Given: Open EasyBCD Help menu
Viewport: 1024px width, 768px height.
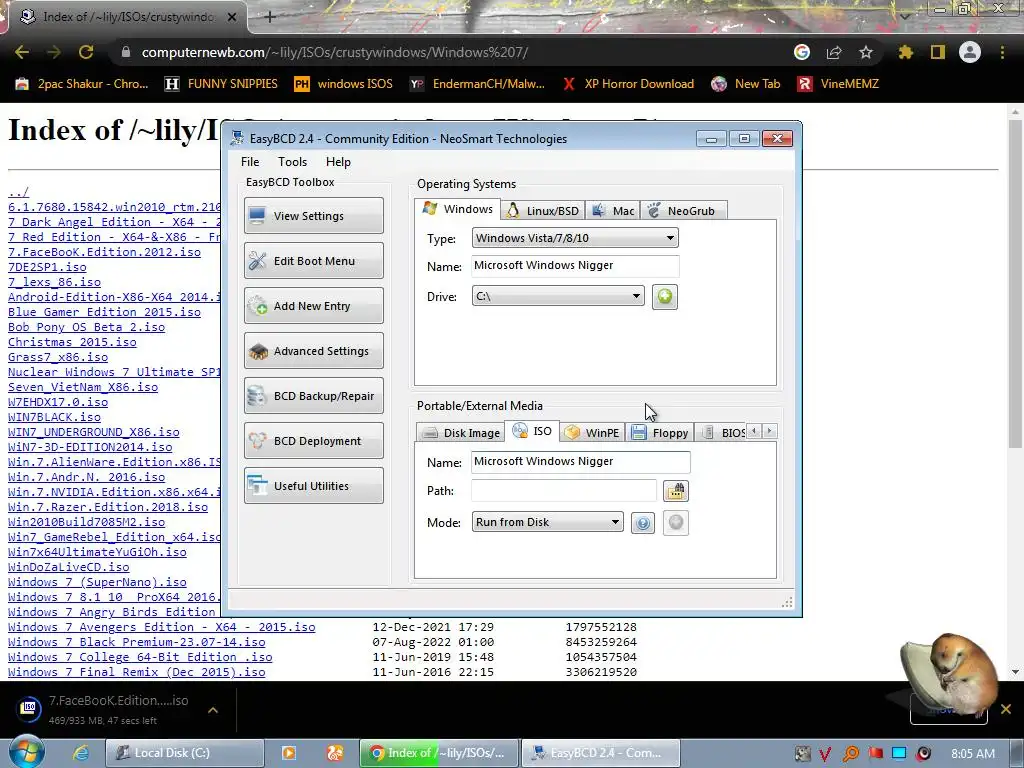Looking at the screenshot, I should point(338,162).
